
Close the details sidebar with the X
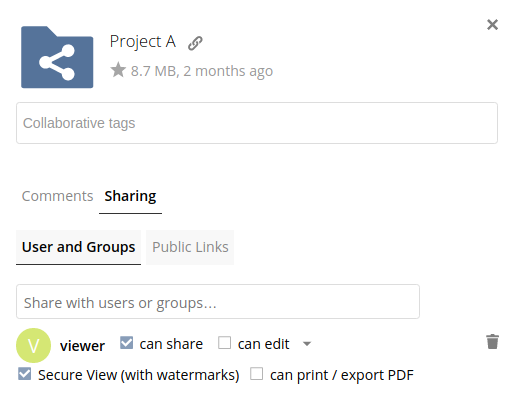[x=492, y=24]
